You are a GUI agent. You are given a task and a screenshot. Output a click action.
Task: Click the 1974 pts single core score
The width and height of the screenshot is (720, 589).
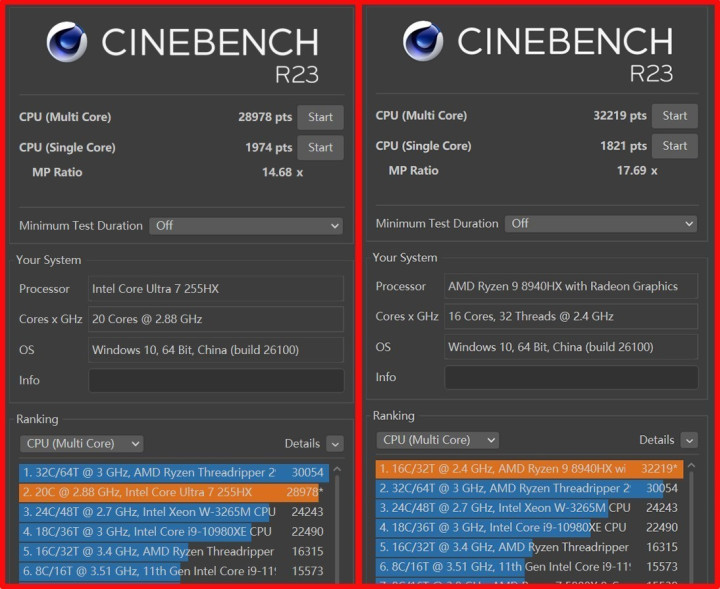pos(269,147)
